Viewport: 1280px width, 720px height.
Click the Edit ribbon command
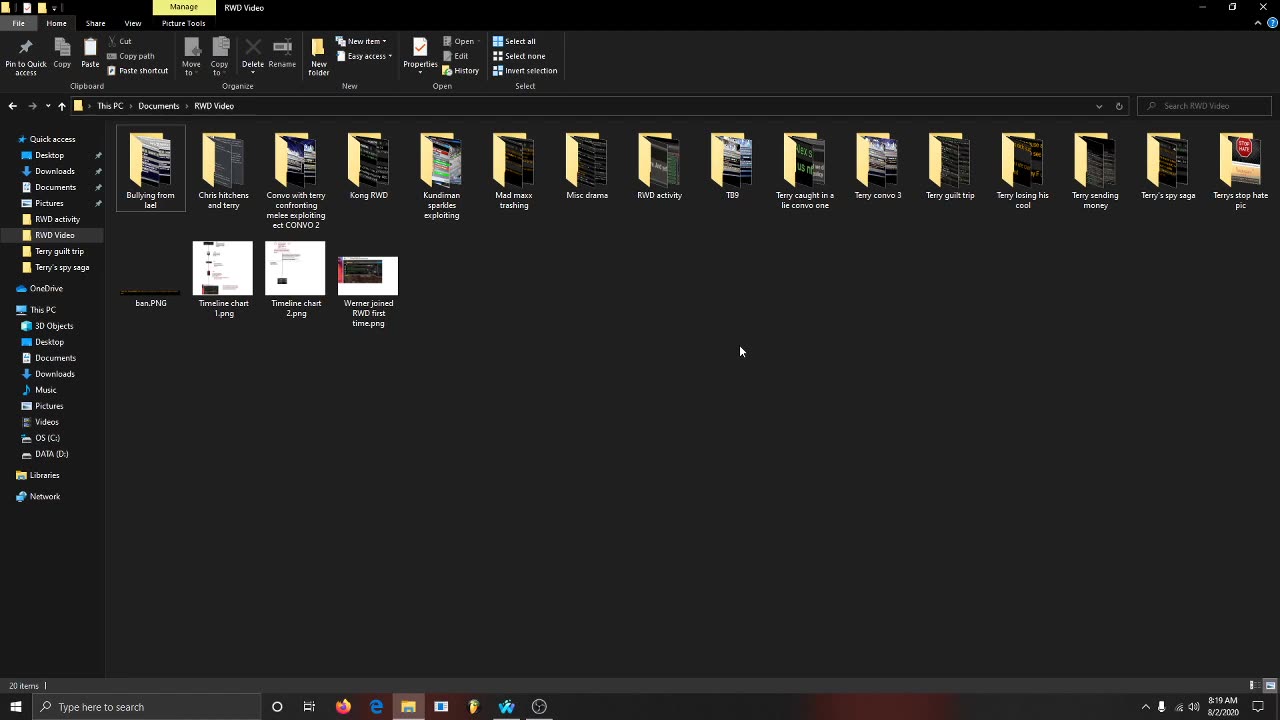point(455,56)
